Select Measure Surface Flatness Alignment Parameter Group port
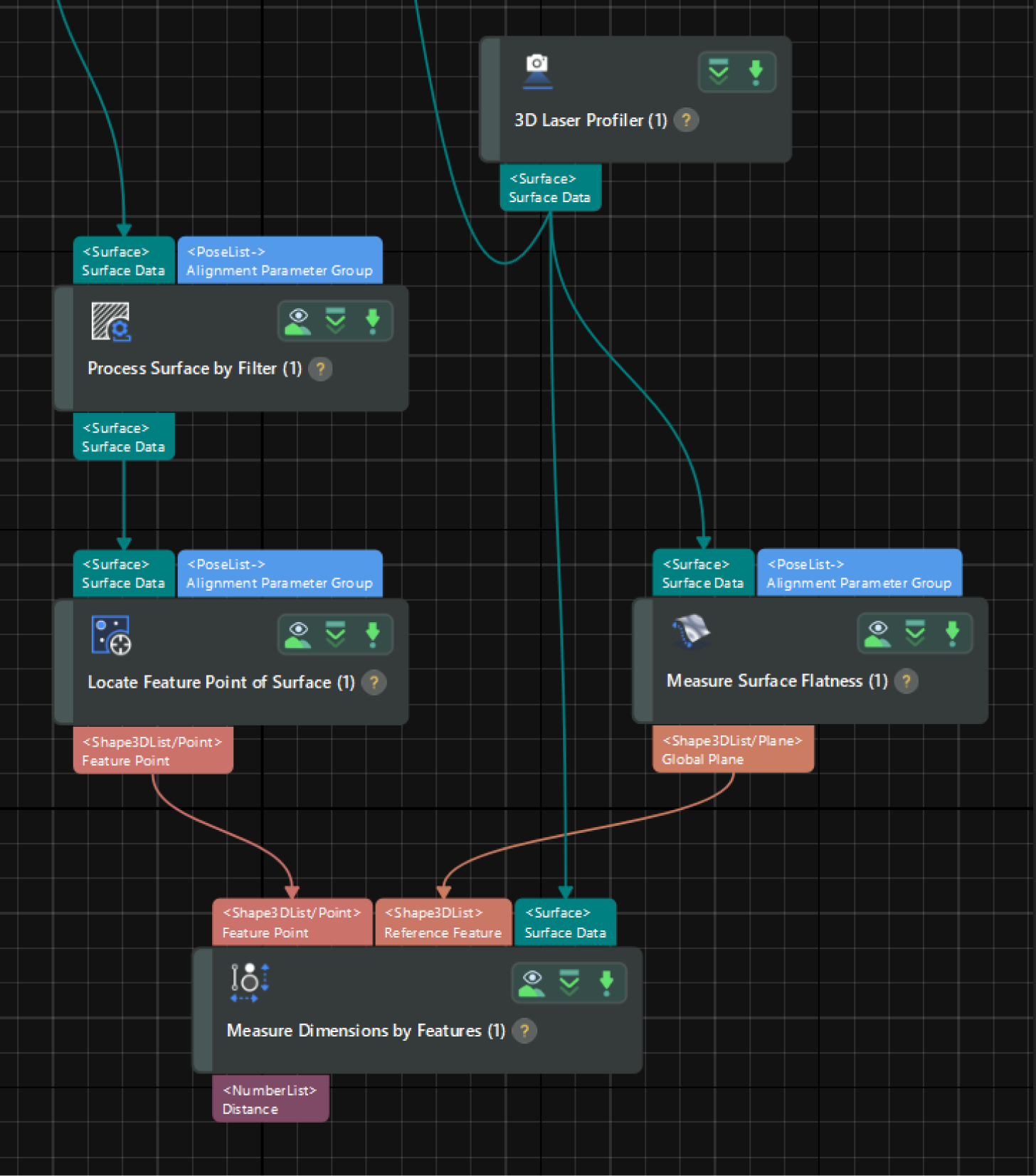1036x1176 pixels. (860, 572)
